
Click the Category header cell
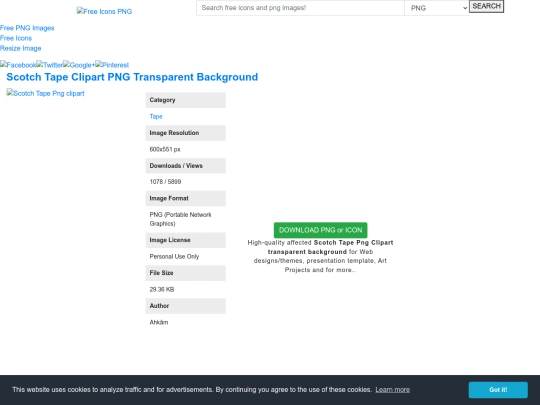pos(186,100)
